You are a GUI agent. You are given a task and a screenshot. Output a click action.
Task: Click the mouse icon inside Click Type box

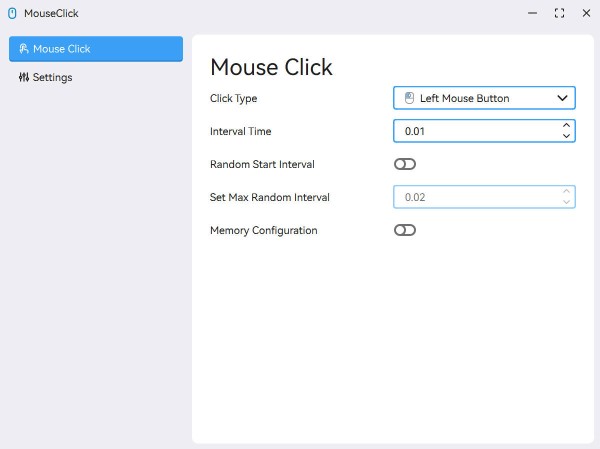(x=409, y=98)
